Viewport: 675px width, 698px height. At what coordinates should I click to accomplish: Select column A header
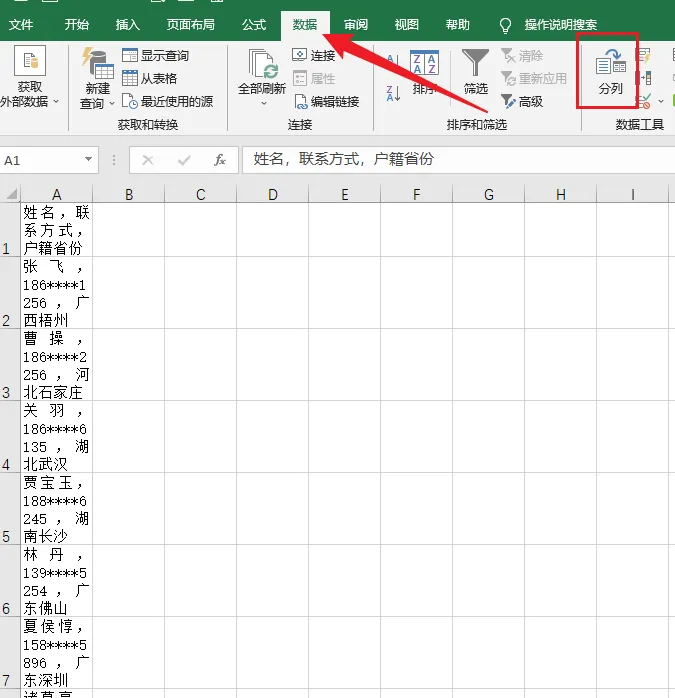57,194
